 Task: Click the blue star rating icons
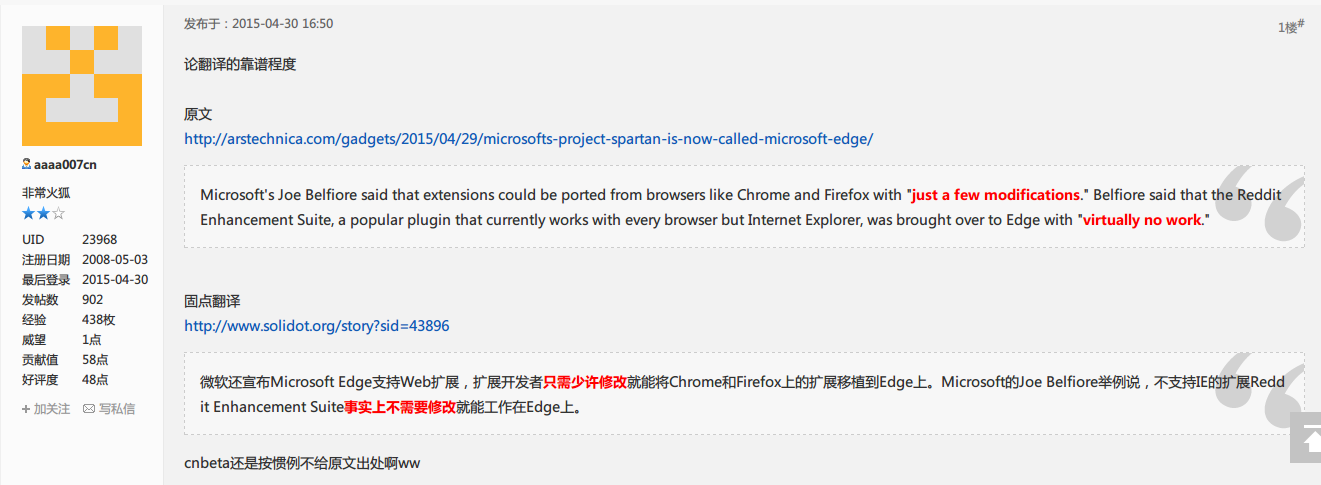44,214
